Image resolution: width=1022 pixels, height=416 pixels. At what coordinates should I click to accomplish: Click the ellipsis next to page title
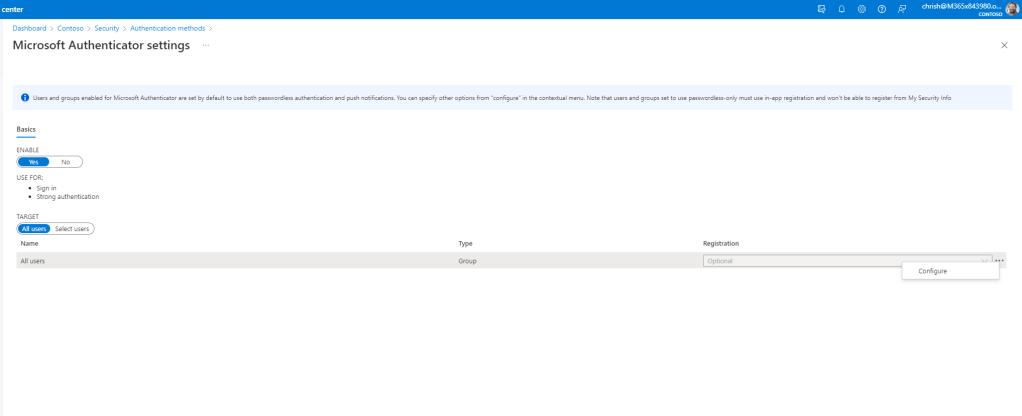[x=206, y=46]
